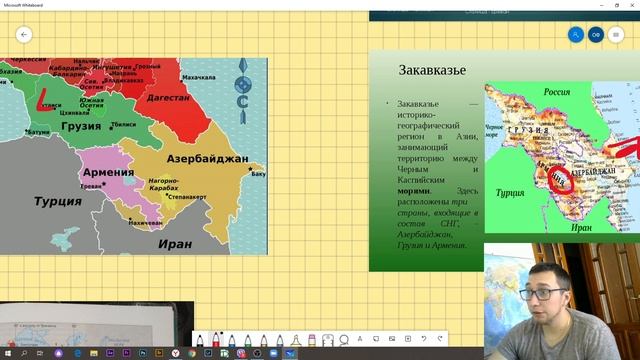Add a text box

[360, 339]
